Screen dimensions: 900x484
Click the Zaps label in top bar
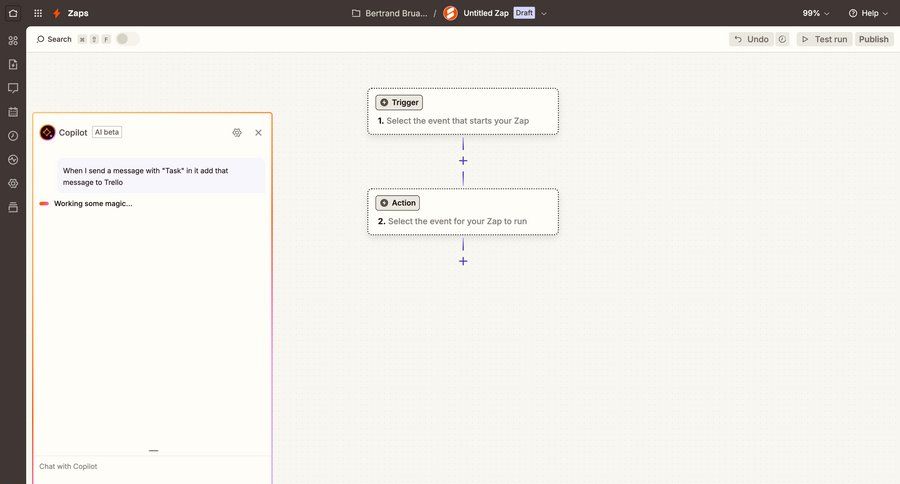coord(78,13)
